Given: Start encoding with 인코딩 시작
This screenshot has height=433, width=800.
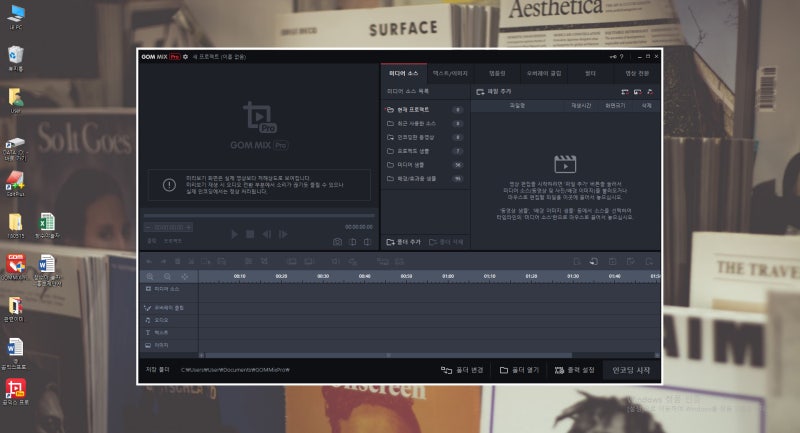Looking at the screenshot, I should (631, 370).
